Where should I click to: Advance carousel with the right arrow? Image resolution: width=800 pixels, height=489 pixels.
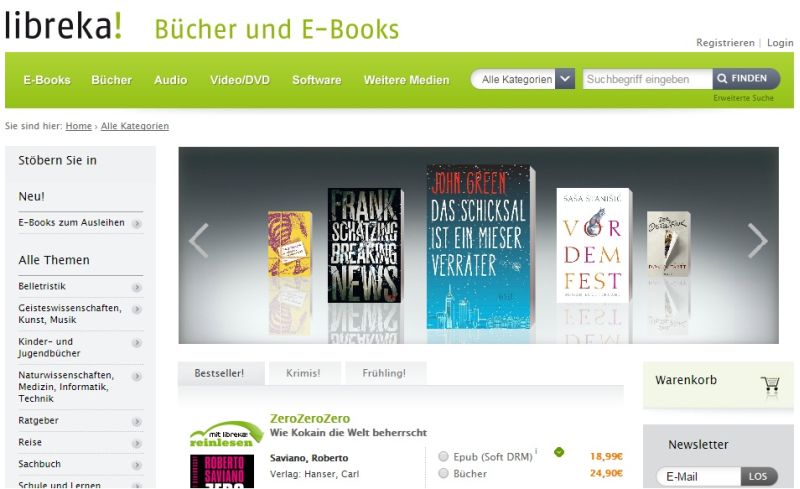click(x=758, y=240)
